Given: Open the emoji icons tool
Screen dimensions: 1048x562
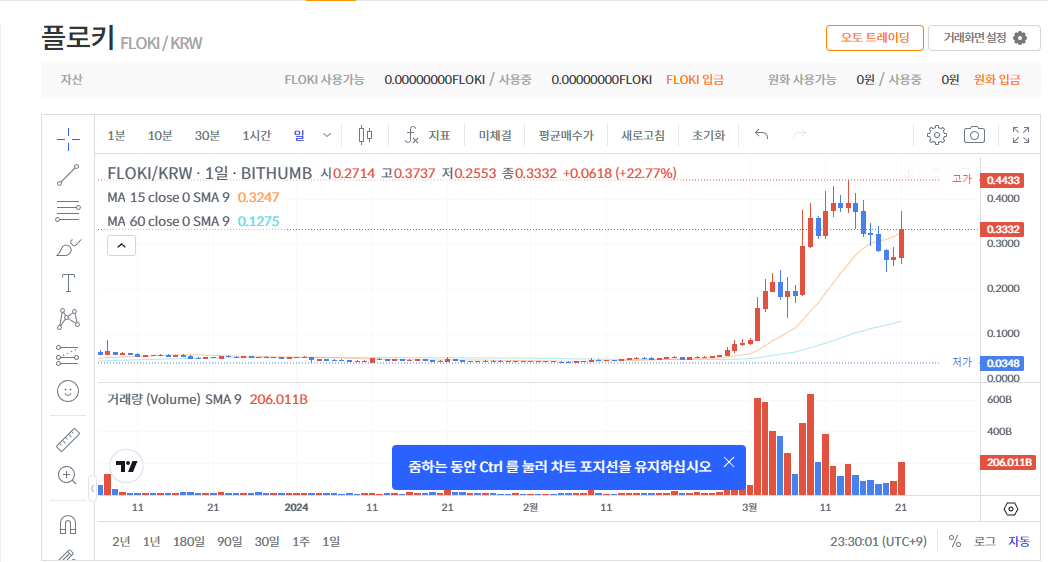Looking at the screenshot, I should coord(68,391).
